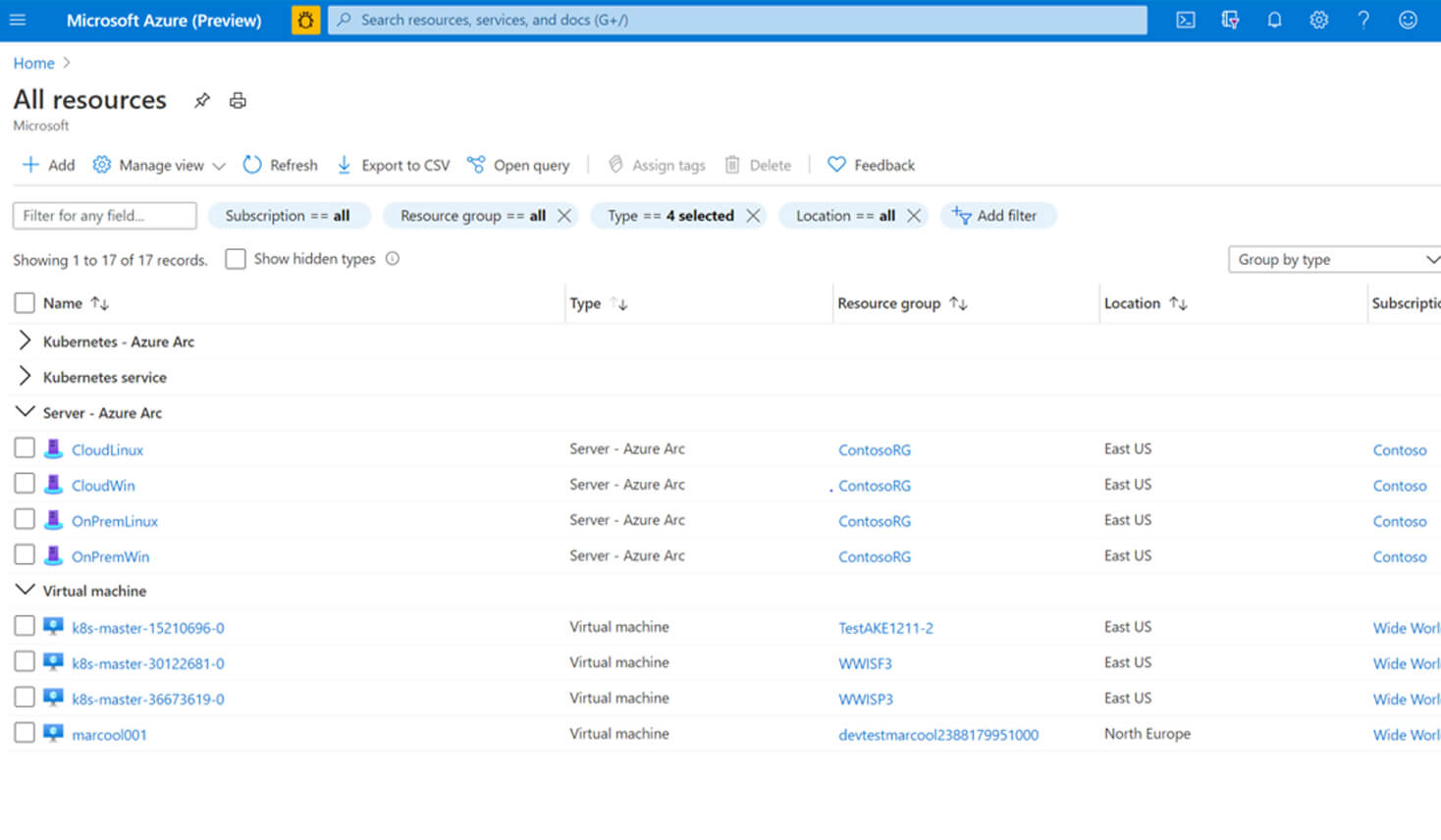Open the OnPremWin resource link

(x=110, y=556)
